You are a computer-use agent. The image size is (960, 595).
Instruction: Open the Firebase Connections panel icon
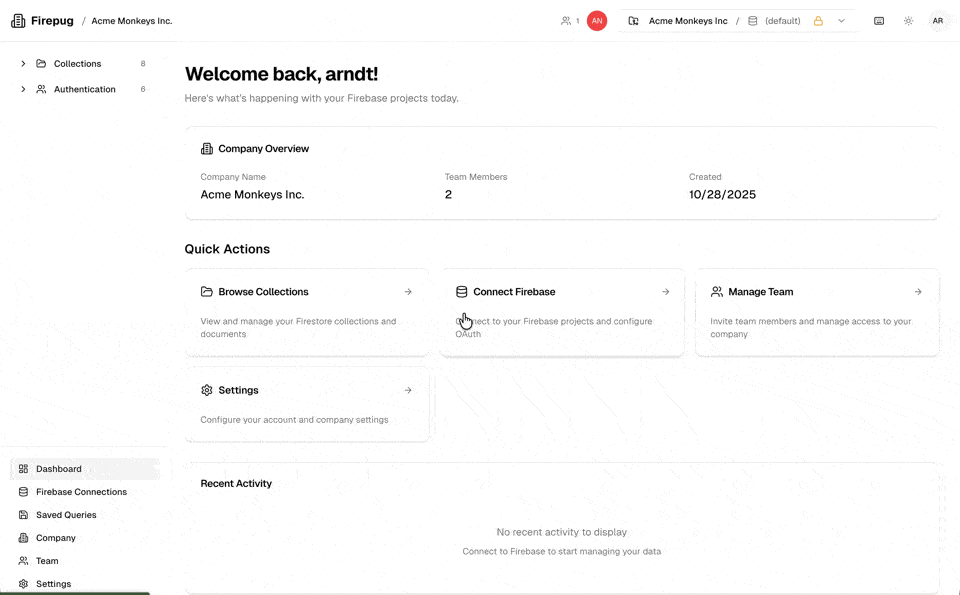[x=21, y=491]
